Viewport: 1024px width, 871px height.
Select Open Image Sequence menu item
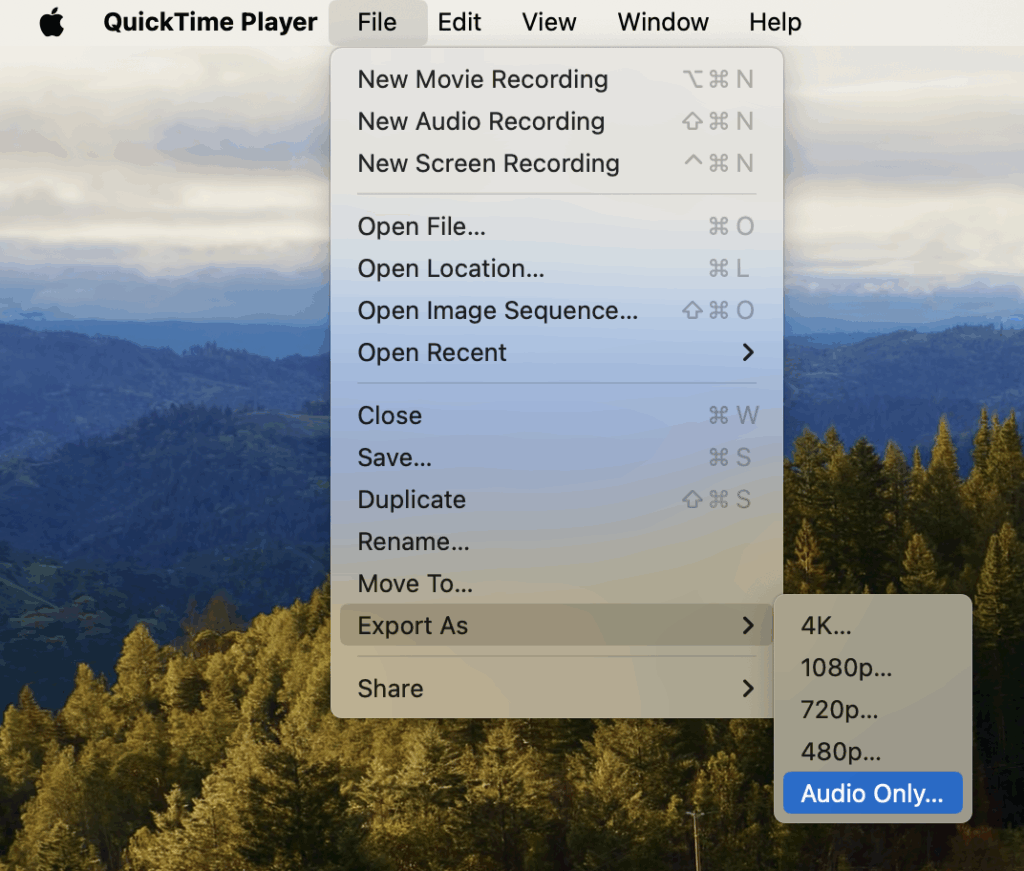click(x=556, y=311)
